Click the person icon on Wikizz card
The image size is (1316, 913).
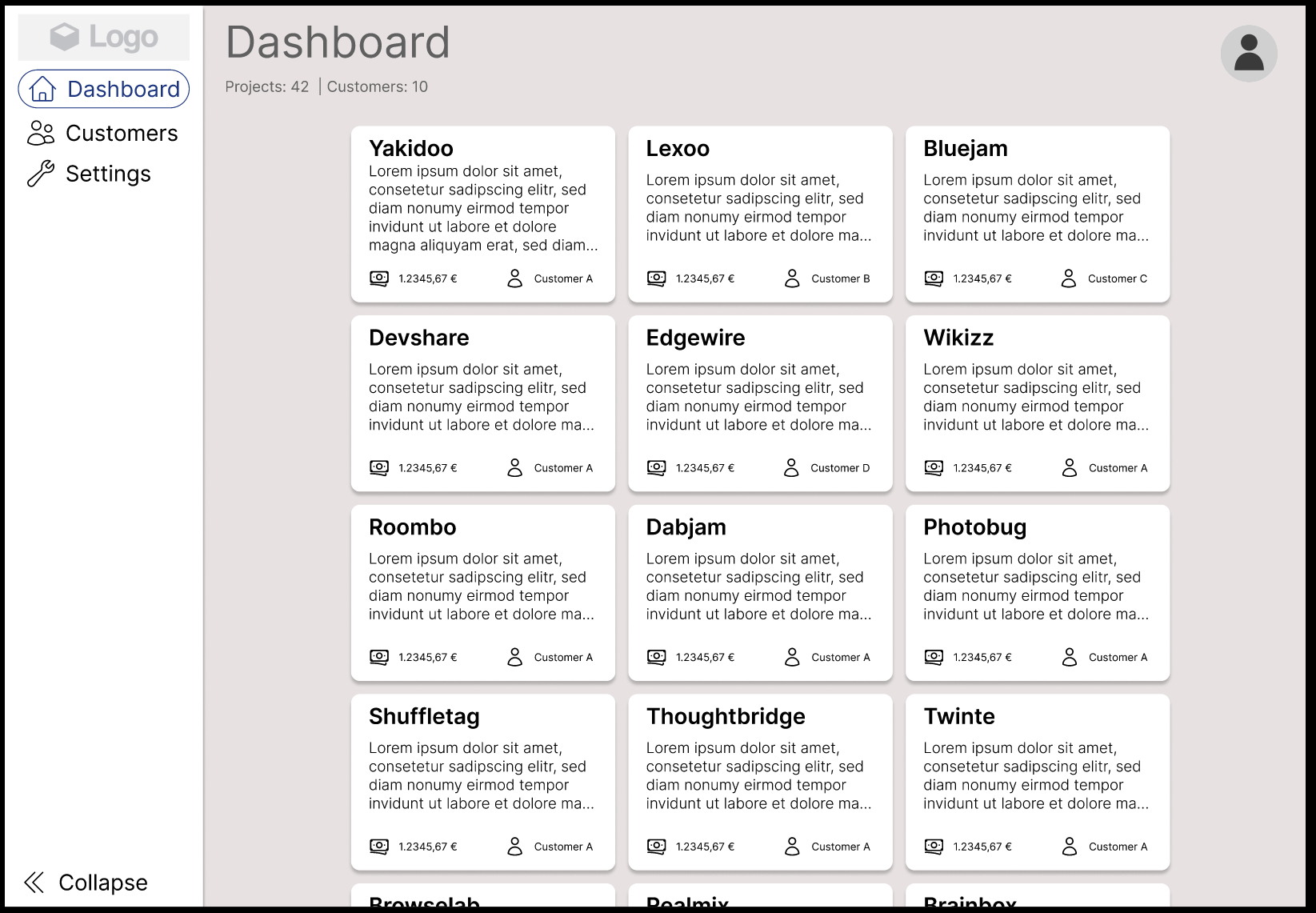click(x=1070, y=468)
